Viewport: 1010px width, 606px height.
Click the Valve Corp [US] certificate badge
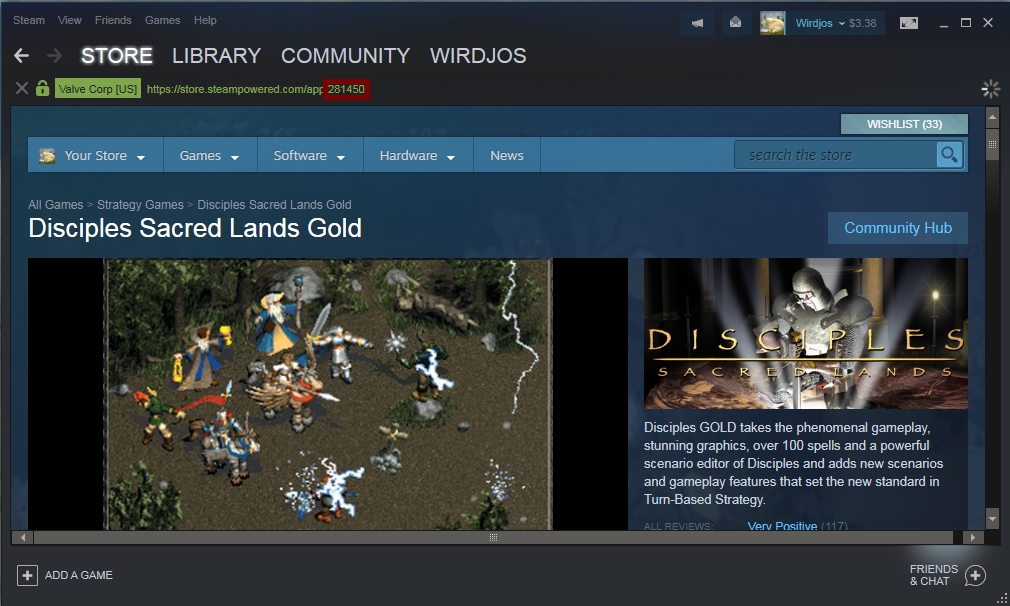(98, 89)
